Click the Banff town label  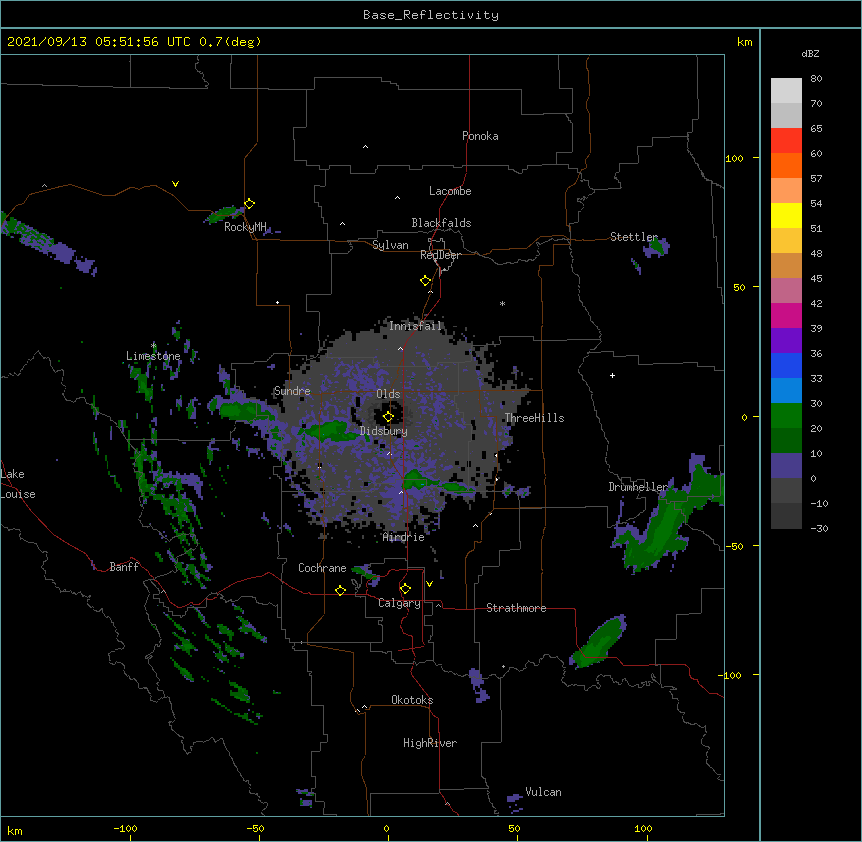coord(124,567)
